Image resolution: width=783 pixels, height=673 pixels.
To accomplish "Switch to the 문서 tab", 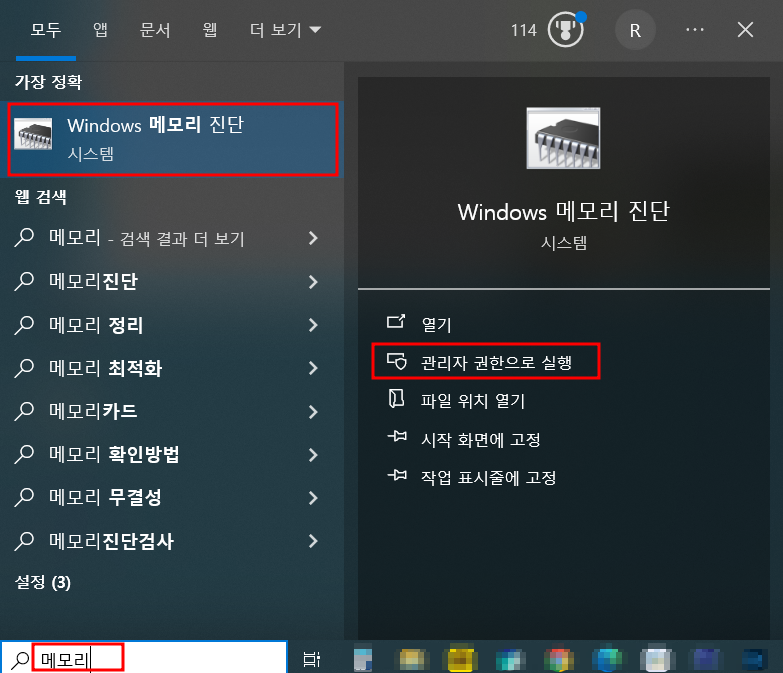I will (x=155, y=30).
